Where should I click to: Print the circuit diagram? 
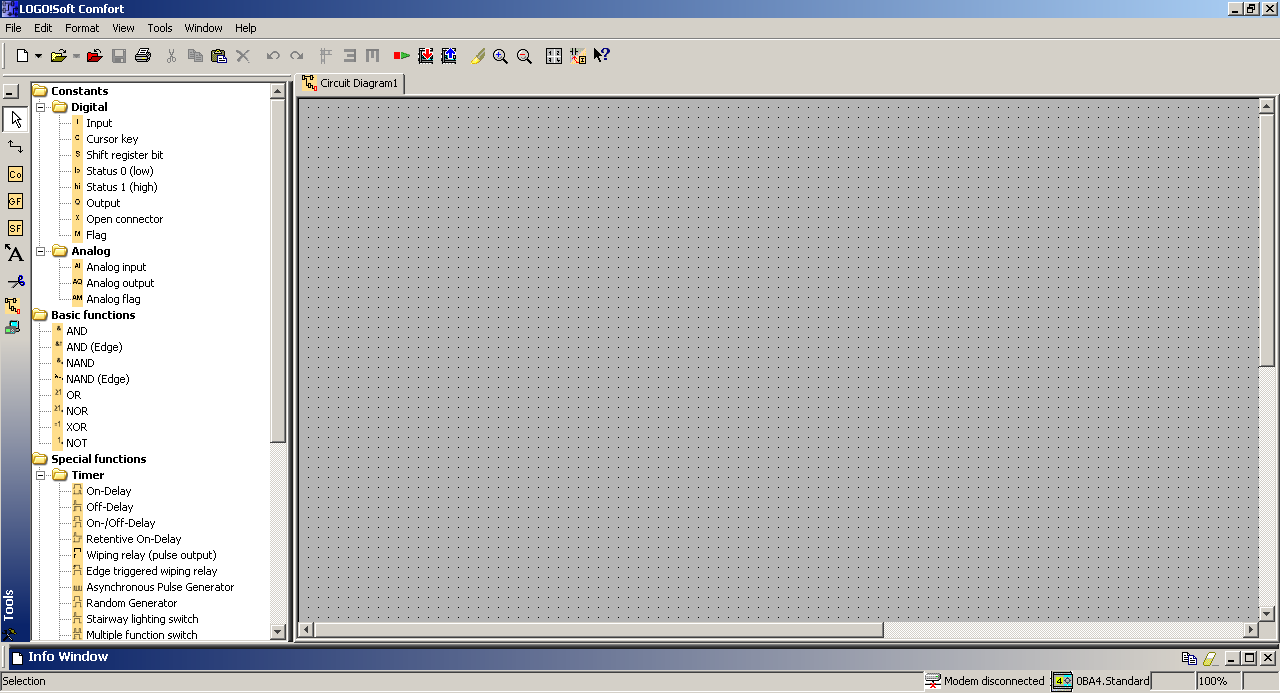click(x=143, y=56)
